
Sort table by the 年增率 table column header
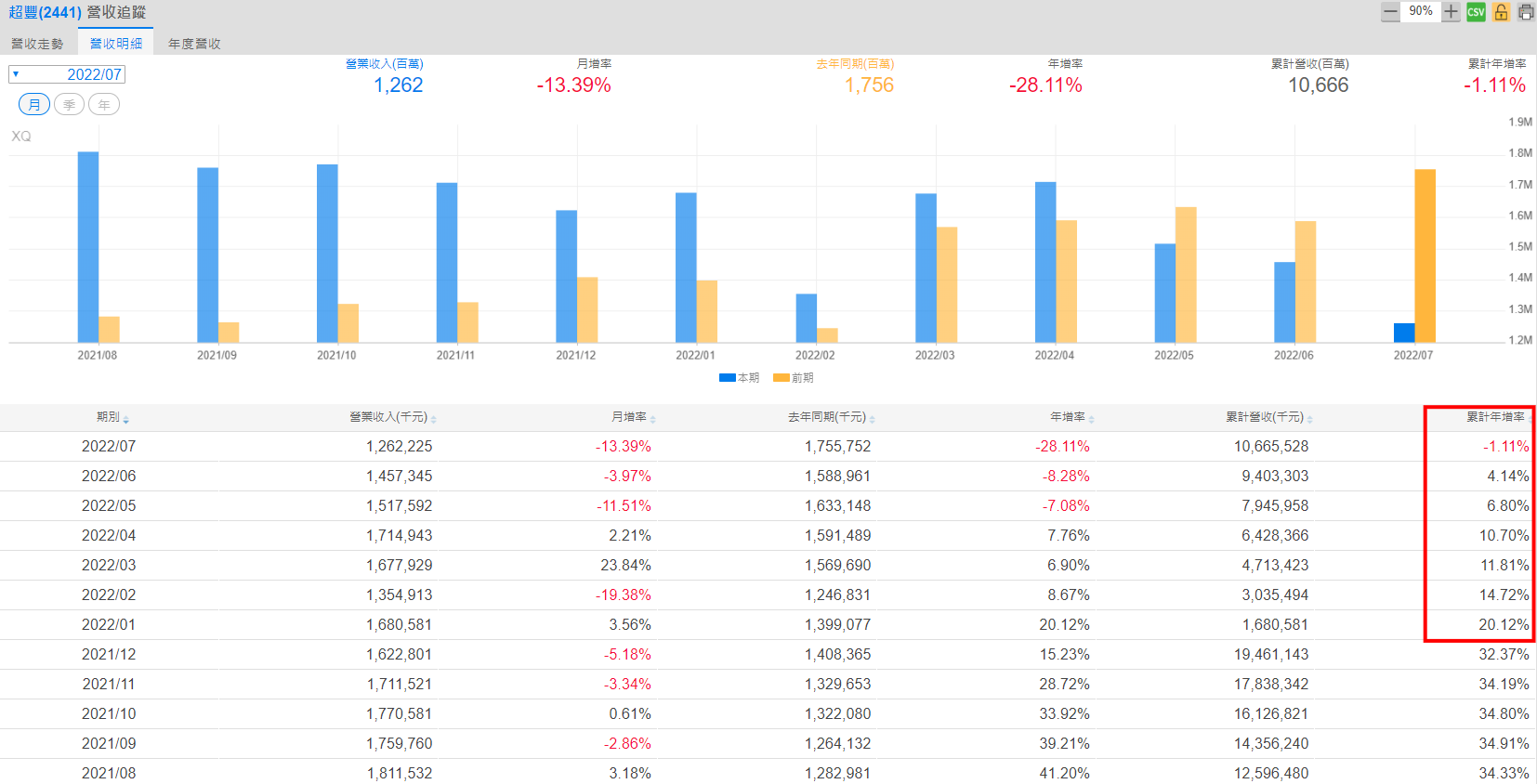[1072, 417]
